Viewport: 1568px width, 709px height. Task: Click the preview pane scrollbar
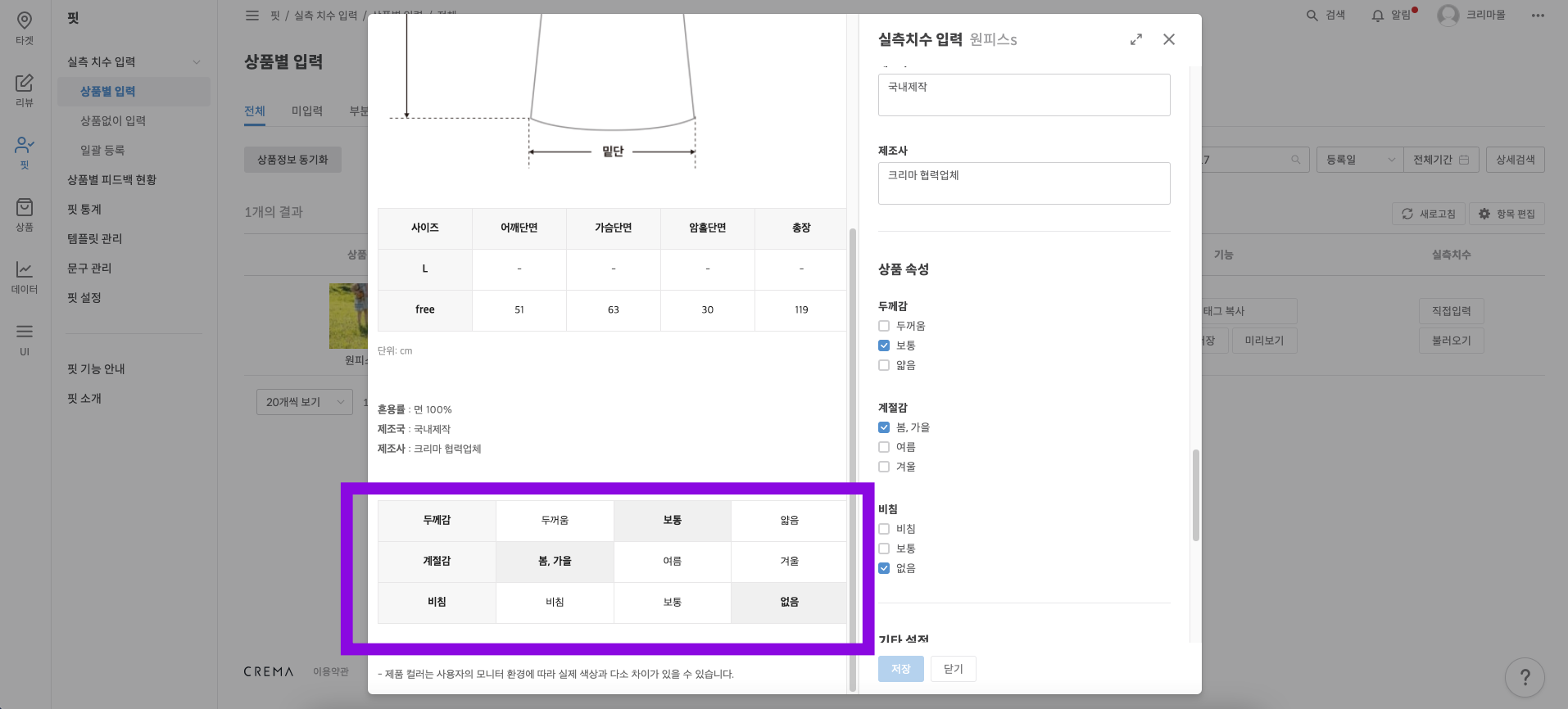tap(853, 458)
